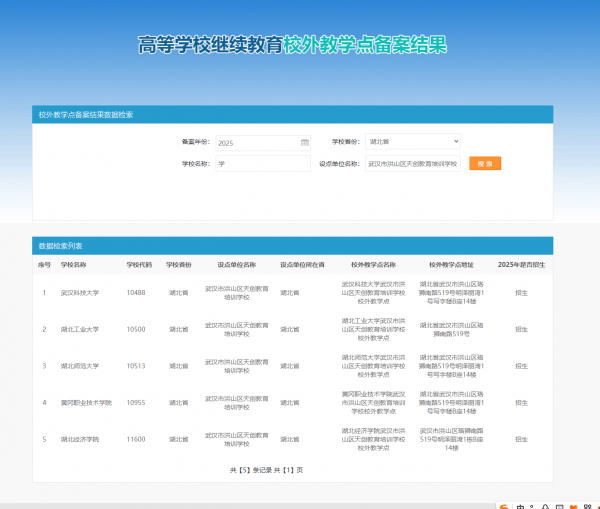Toggle the 中 Chinese/English input mode

point(520,507)
